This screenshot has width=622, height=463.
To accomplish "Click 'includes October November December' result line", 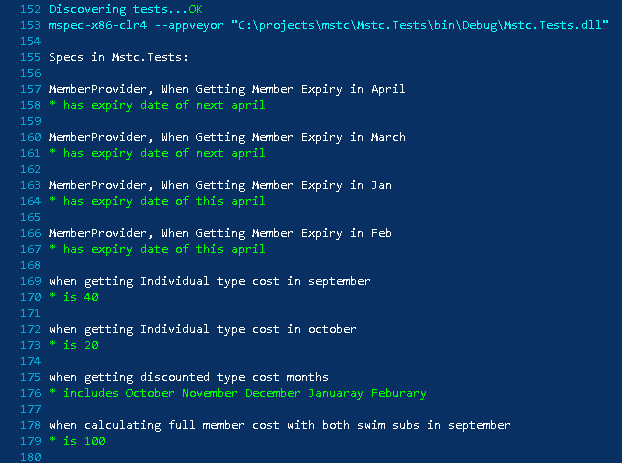I will click(x=238, y=393).
